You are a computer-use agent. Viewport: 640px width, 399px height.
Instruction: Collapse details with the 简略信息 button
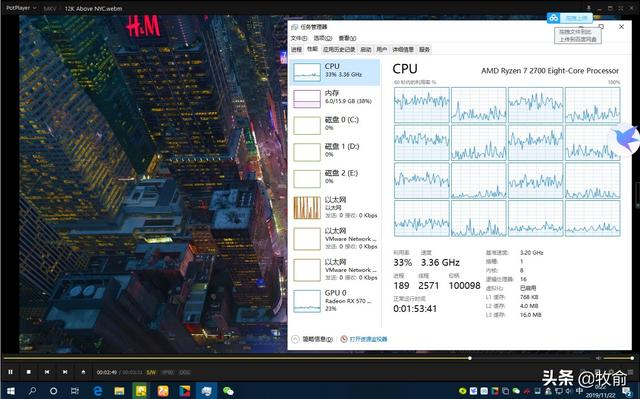point(312,339)
